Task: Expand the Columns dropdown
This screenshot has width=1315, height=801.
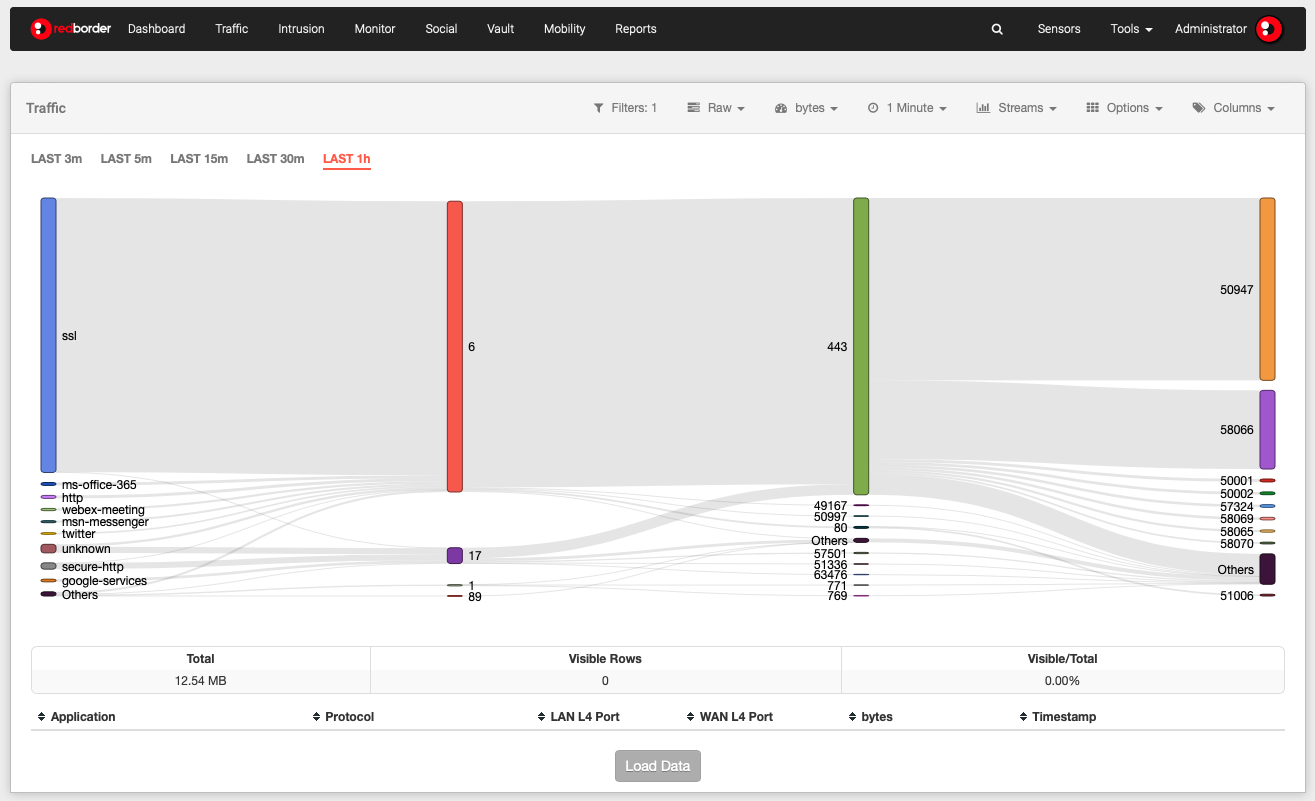Action: pyautogui.click(x=1233, y=108)
